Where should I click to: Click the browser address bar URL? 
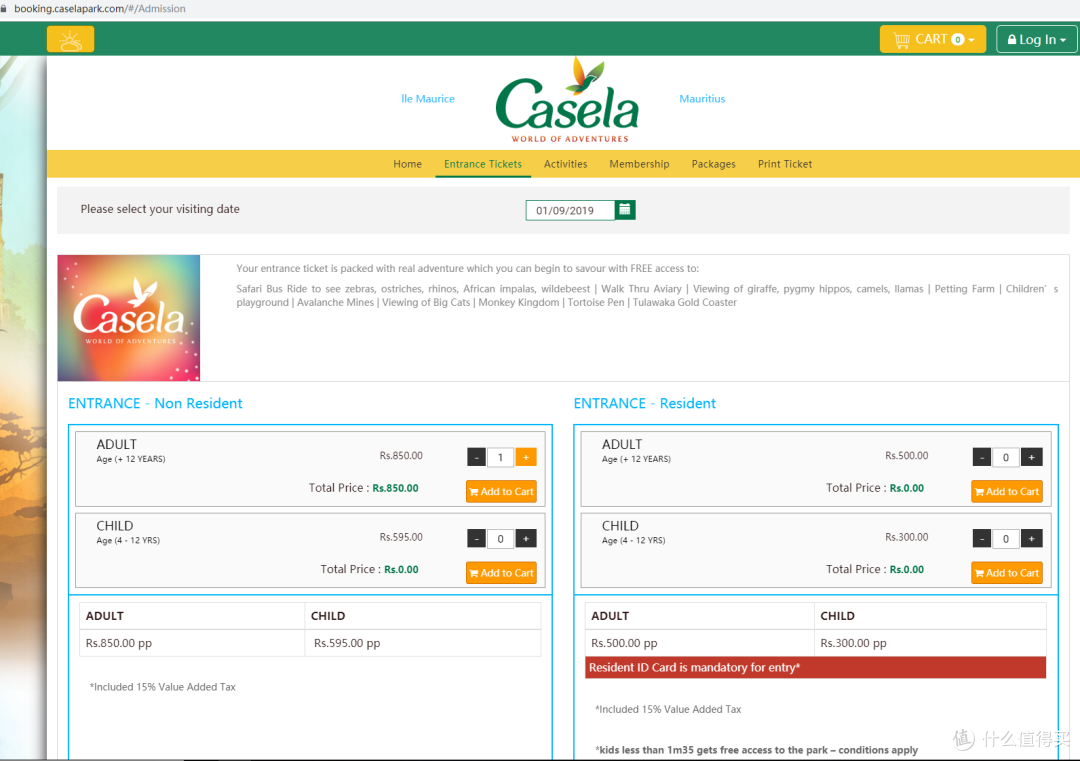[x=100, y=9]
